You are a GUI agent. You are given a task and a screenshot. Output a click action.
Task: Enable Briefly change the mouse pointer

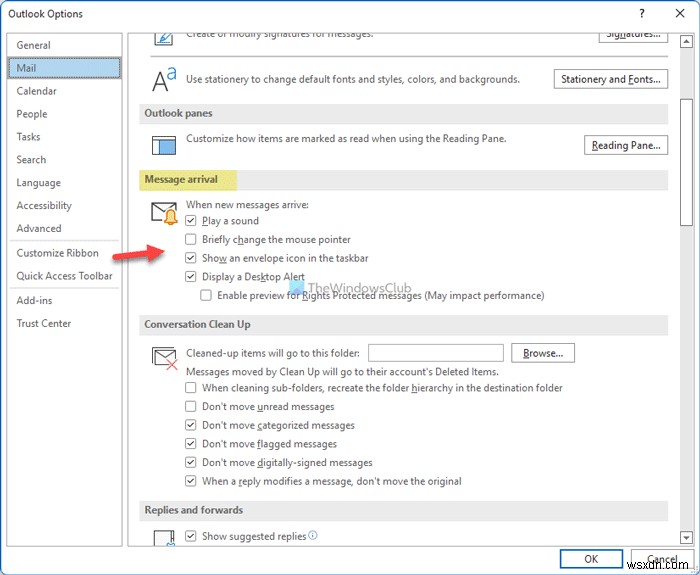click(x=191, y=239)
